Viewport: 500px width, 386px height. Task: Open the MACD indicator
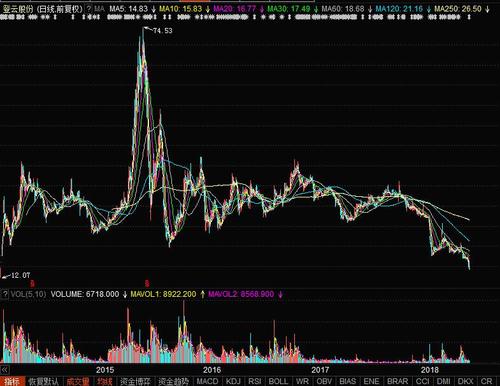pos(207,381)
